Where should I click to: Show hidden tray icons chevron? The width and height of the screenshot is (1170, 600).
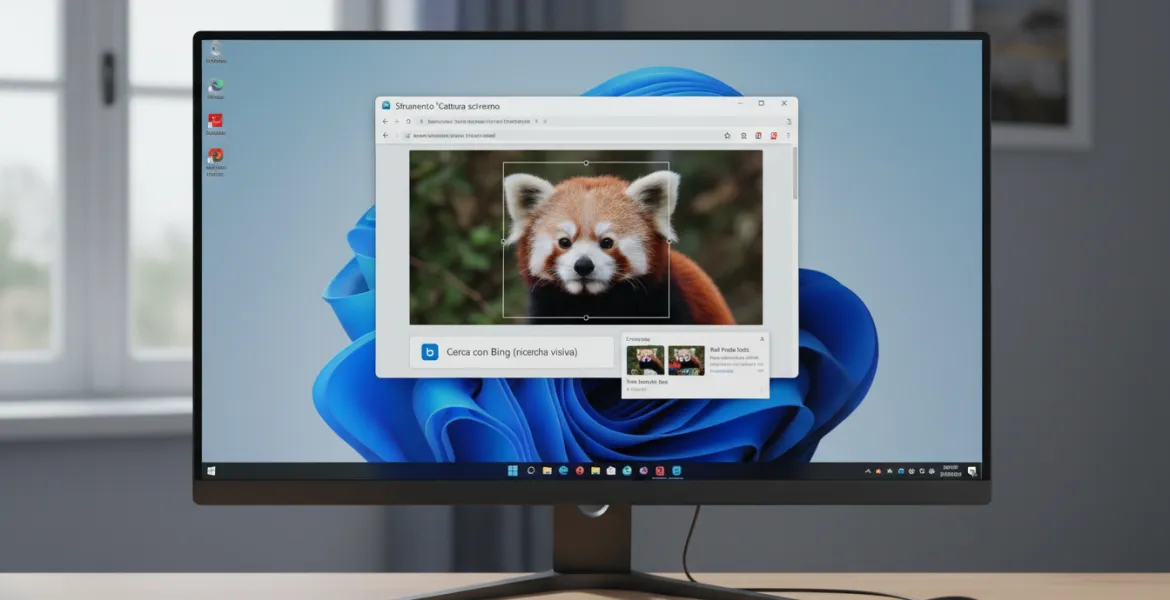click(x=866, y=471)
